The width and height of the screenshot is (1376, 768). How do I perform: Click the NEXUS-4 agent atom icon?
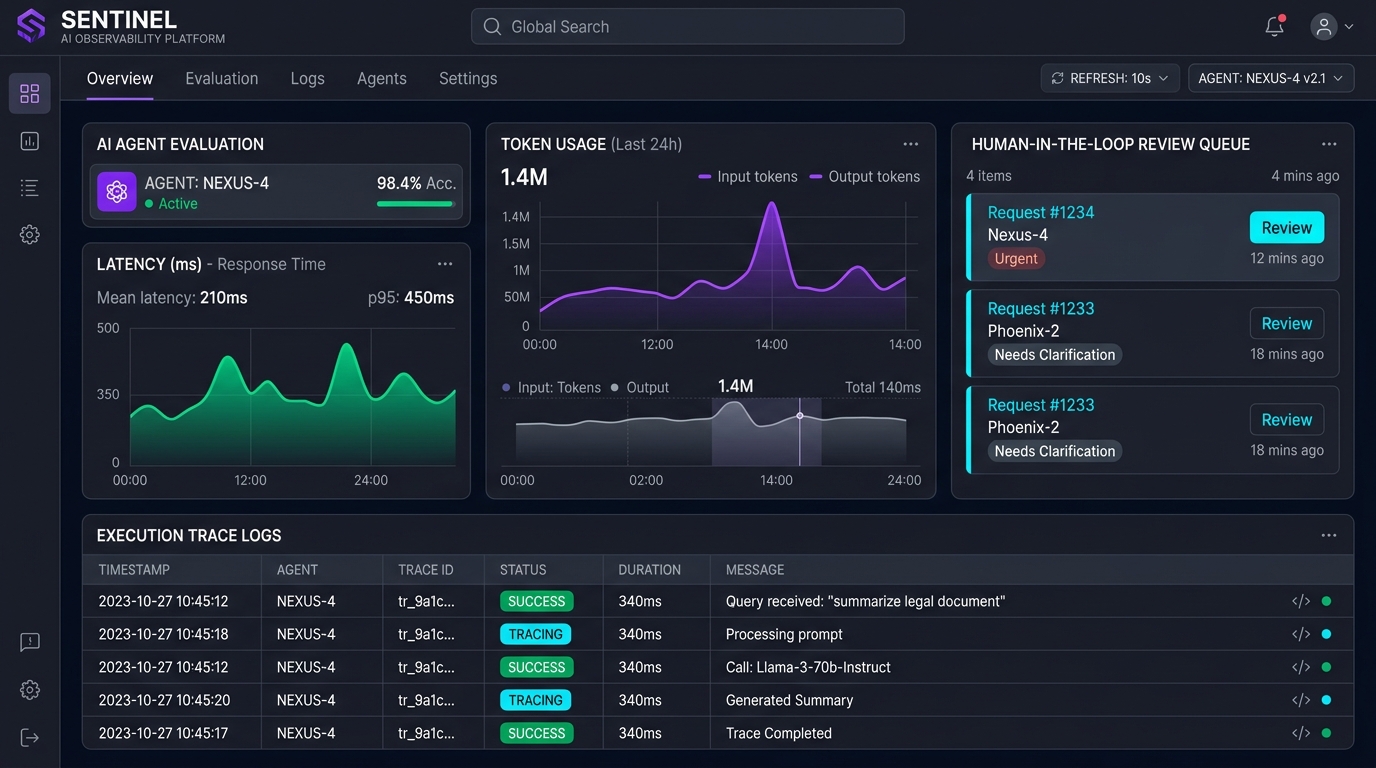tap(117, 192)
